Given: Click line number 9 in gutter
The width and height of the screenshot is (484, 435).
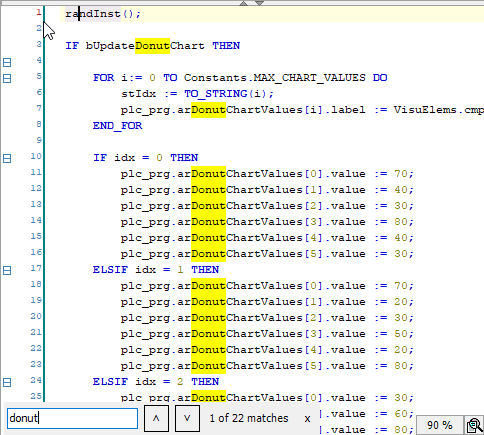Looking at the screenshot, I should 39,140.
